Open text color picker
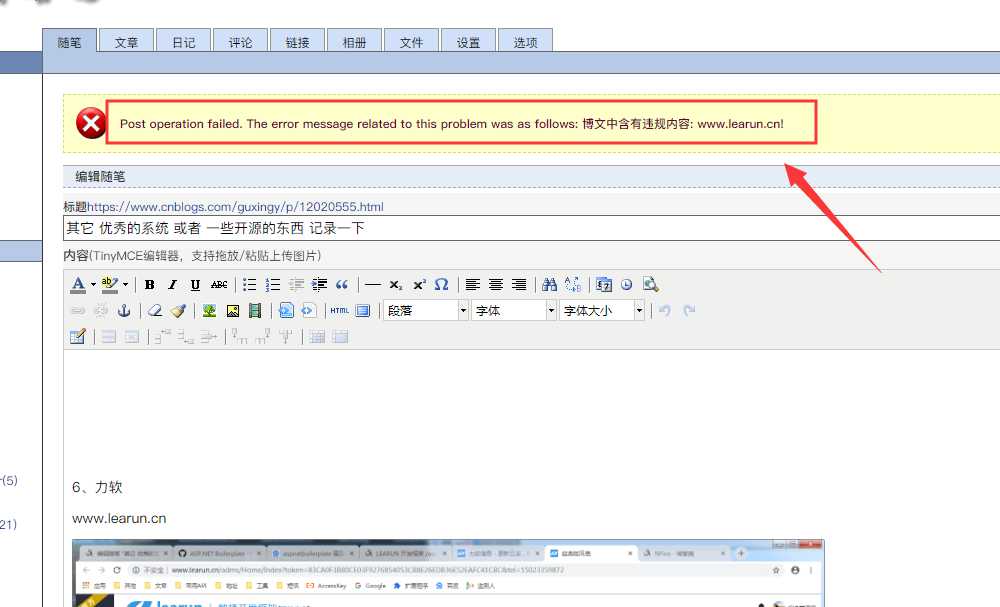The width and height of the screenshot is (1000, 607). tap(78, 284)
